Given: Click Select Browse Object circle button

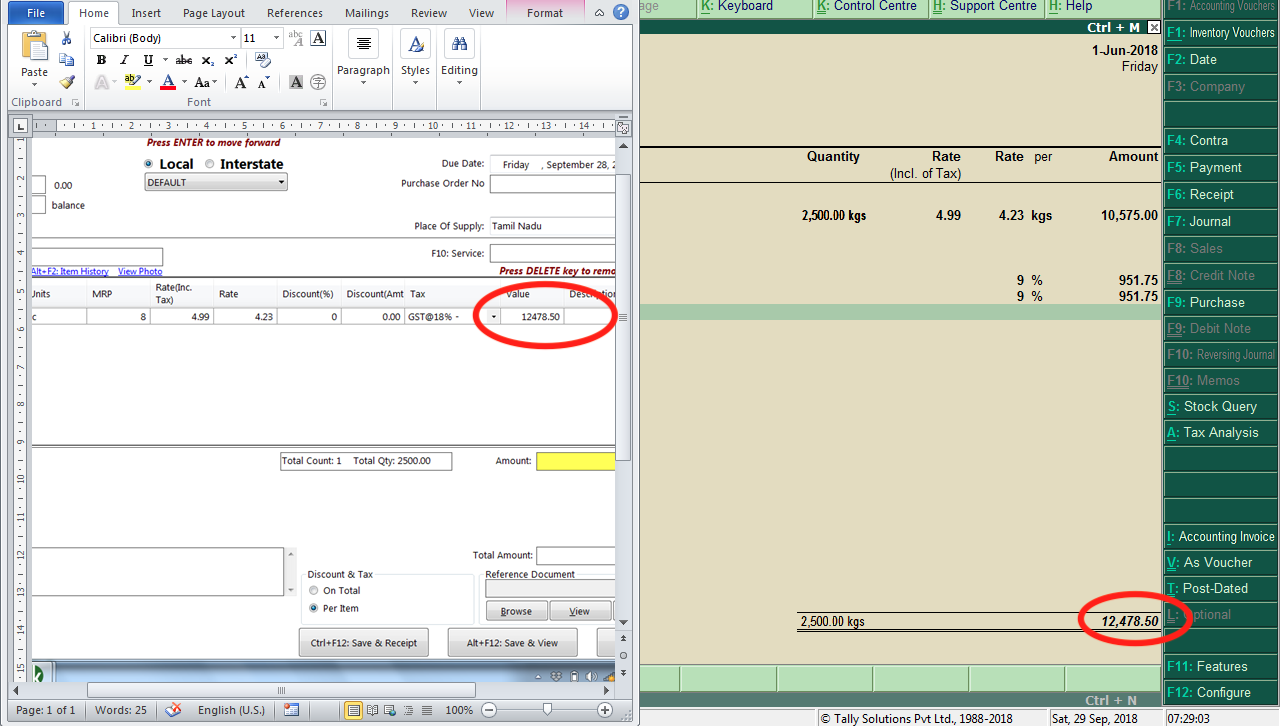Looking at the screenshot, I should pos(623,655).
